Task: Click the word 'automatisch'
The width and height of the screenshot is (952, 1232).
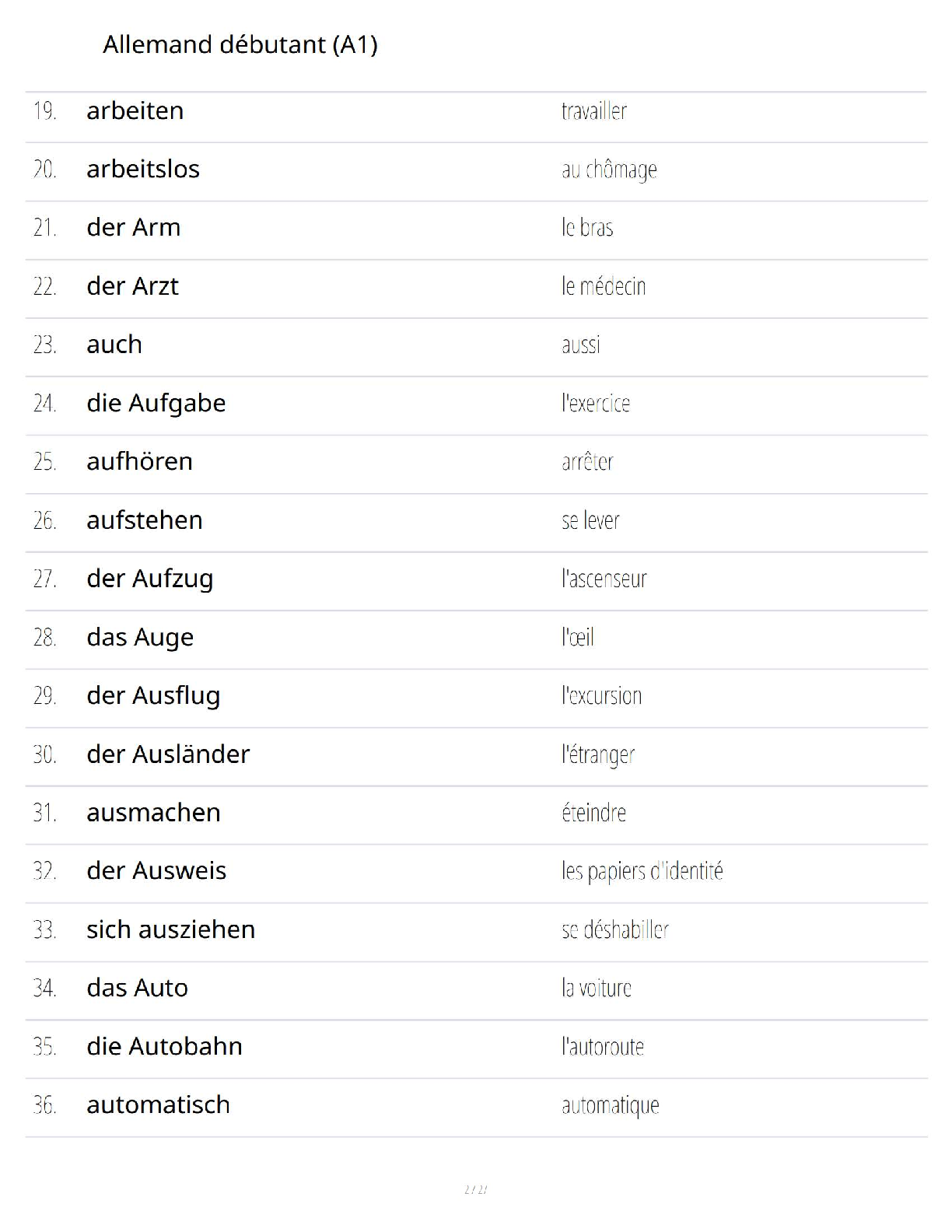Action: 158,1104
